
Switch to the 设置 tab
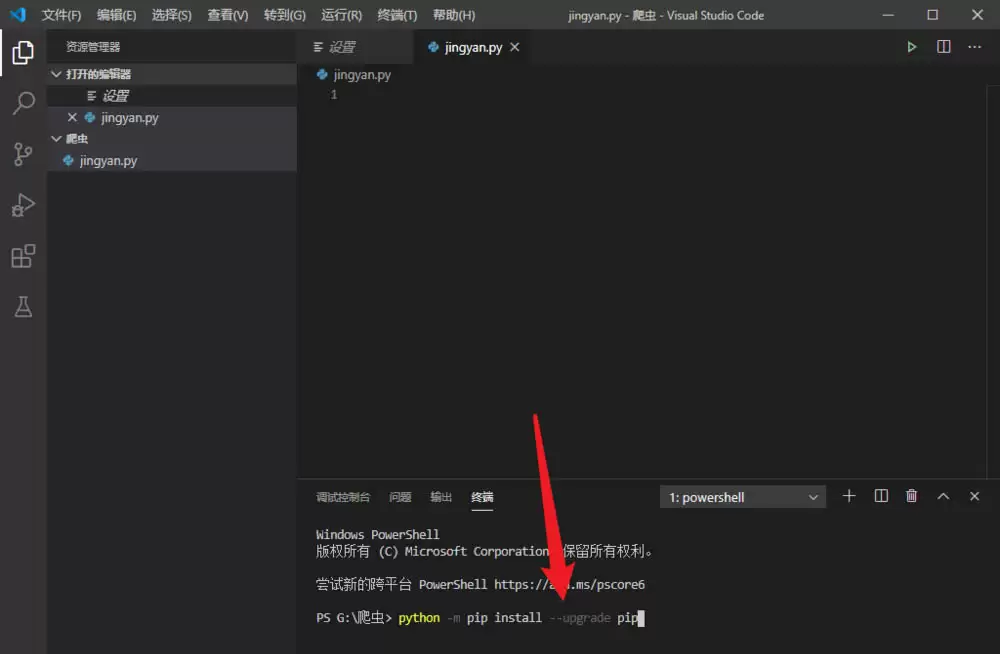pyautogui.click(x=340, y=46)
